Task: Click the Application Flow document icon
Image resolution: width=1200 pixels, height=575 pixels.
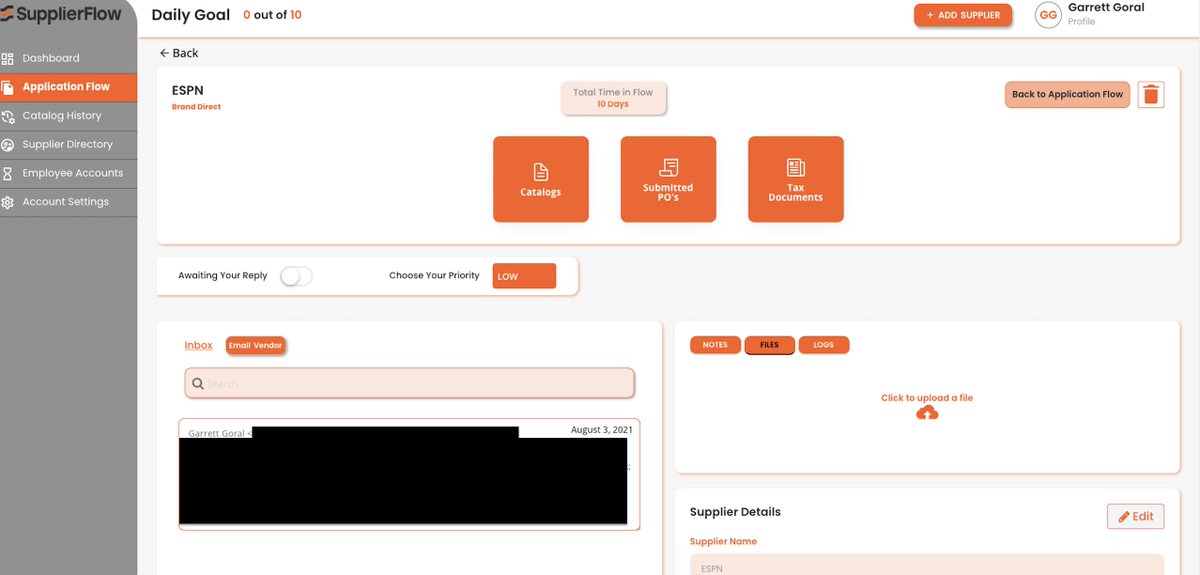Action: [8, 87]
